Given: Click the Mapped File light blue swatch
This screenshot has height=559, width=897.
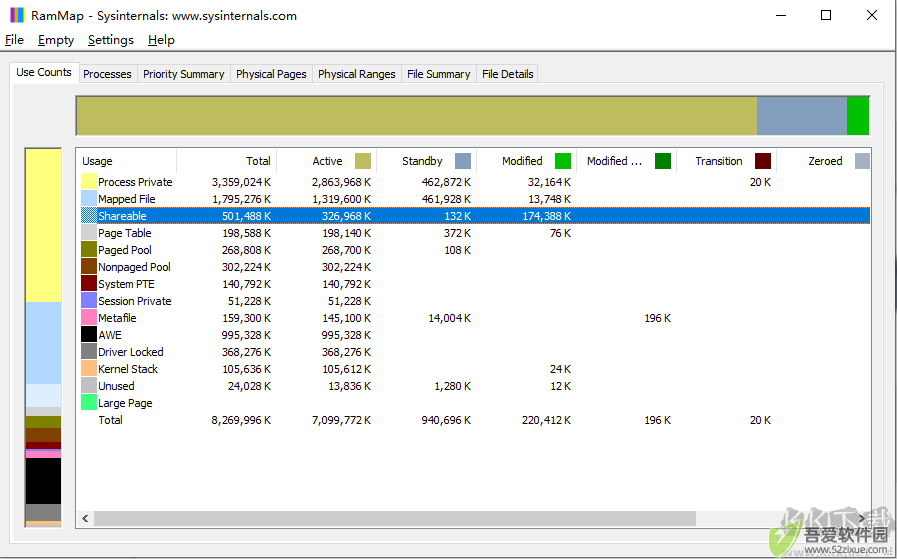Looking at the screenshot, I should [89, 199].
